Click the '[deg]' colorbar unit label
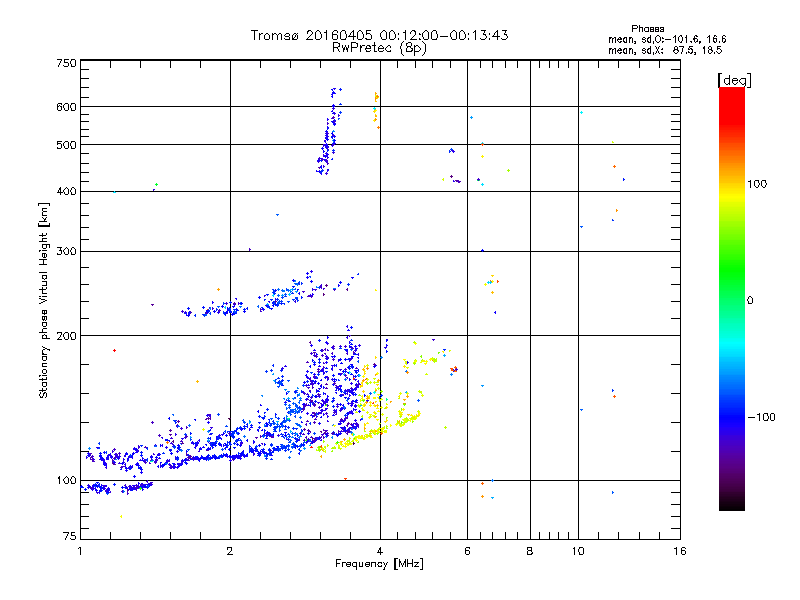800x600 pixels. pyautogui.click(x=734, y=80)
